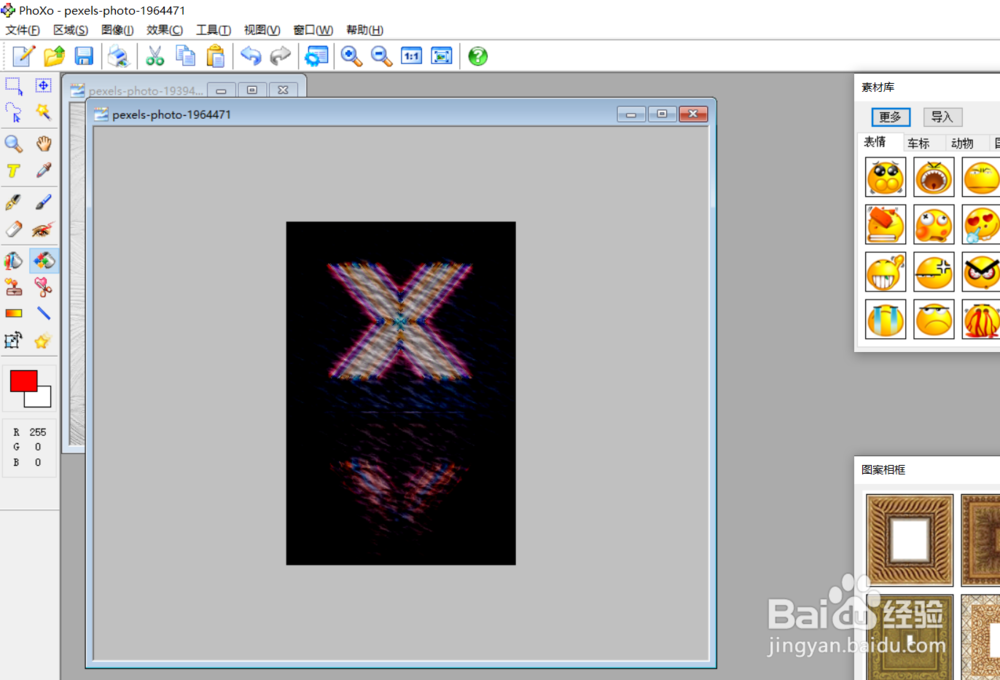
Task: Open help with the green question icon
Action: point(478,56)
